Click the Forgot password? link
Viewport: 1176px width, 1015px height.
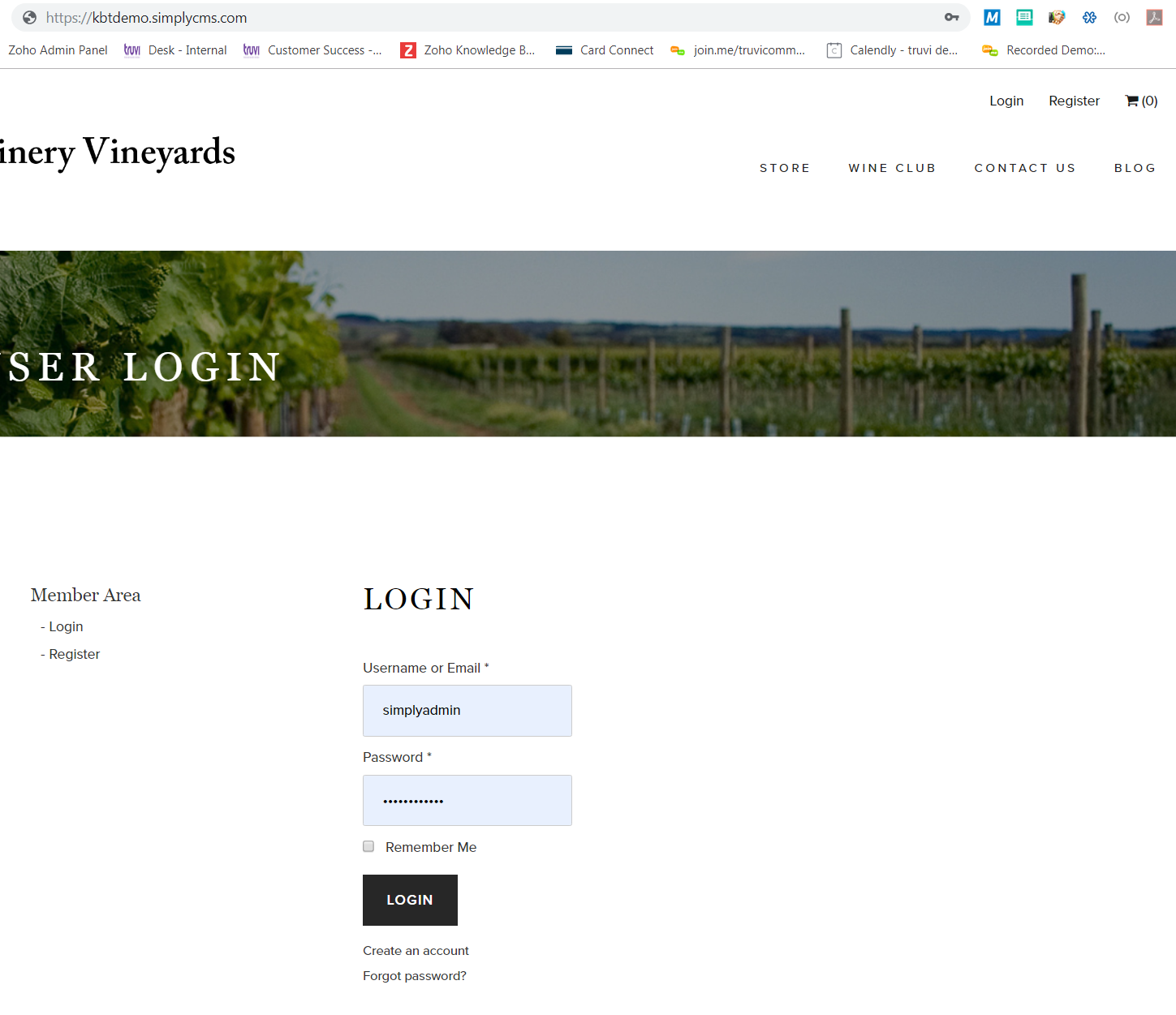pos(415,975)
